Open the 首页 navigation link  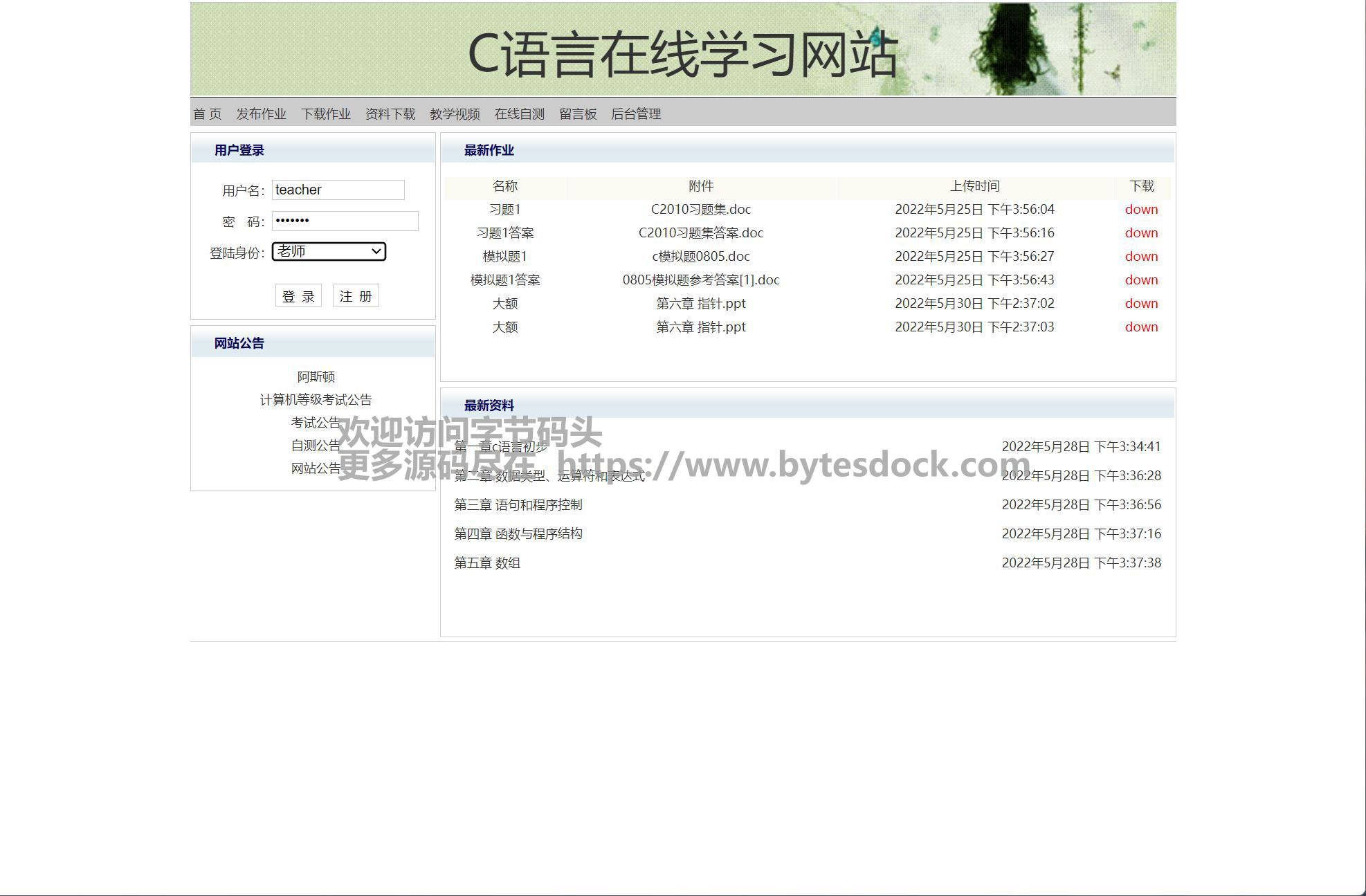coord(207,114)
